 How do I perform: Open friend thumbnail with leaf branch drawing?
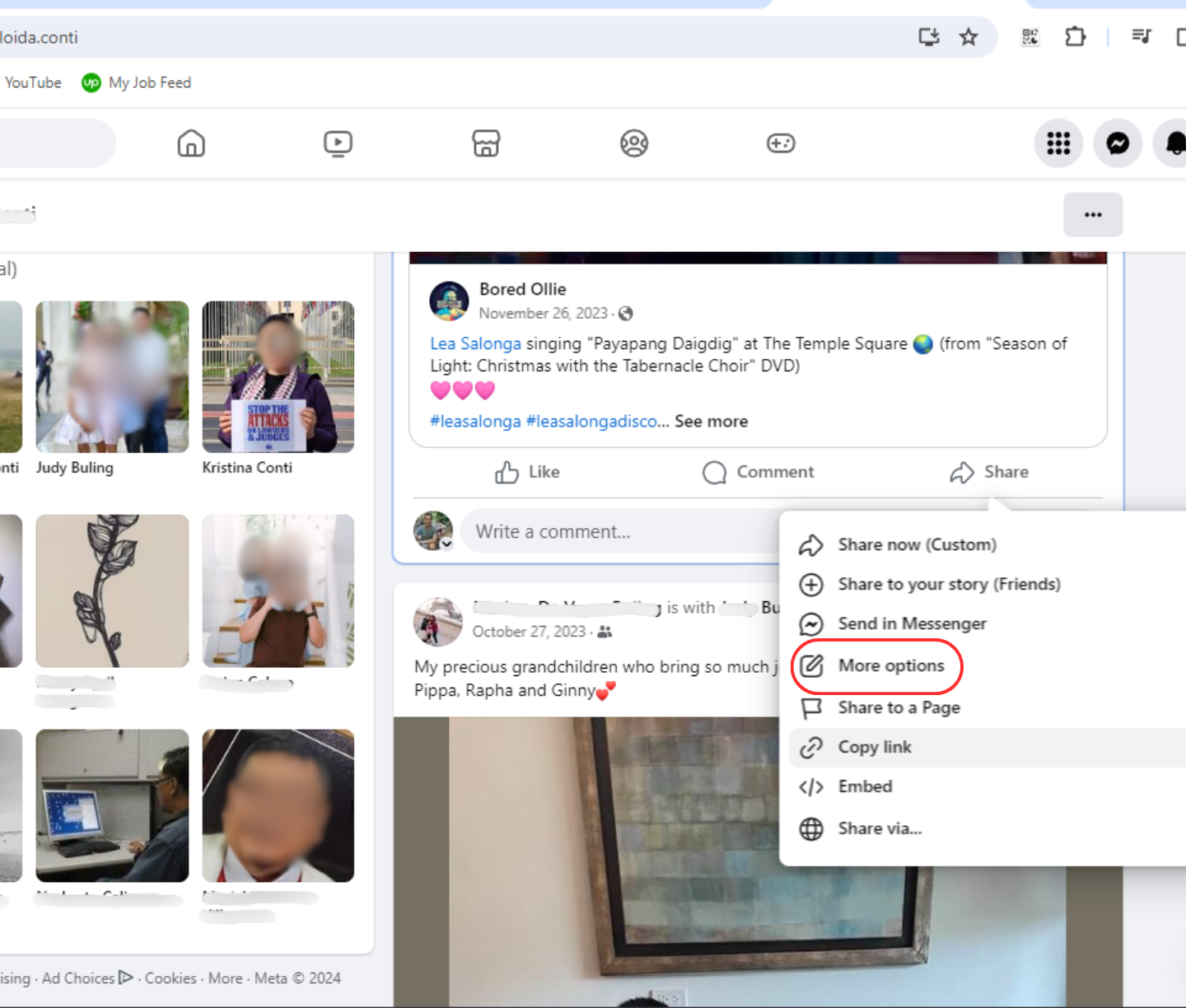point(112,590)
